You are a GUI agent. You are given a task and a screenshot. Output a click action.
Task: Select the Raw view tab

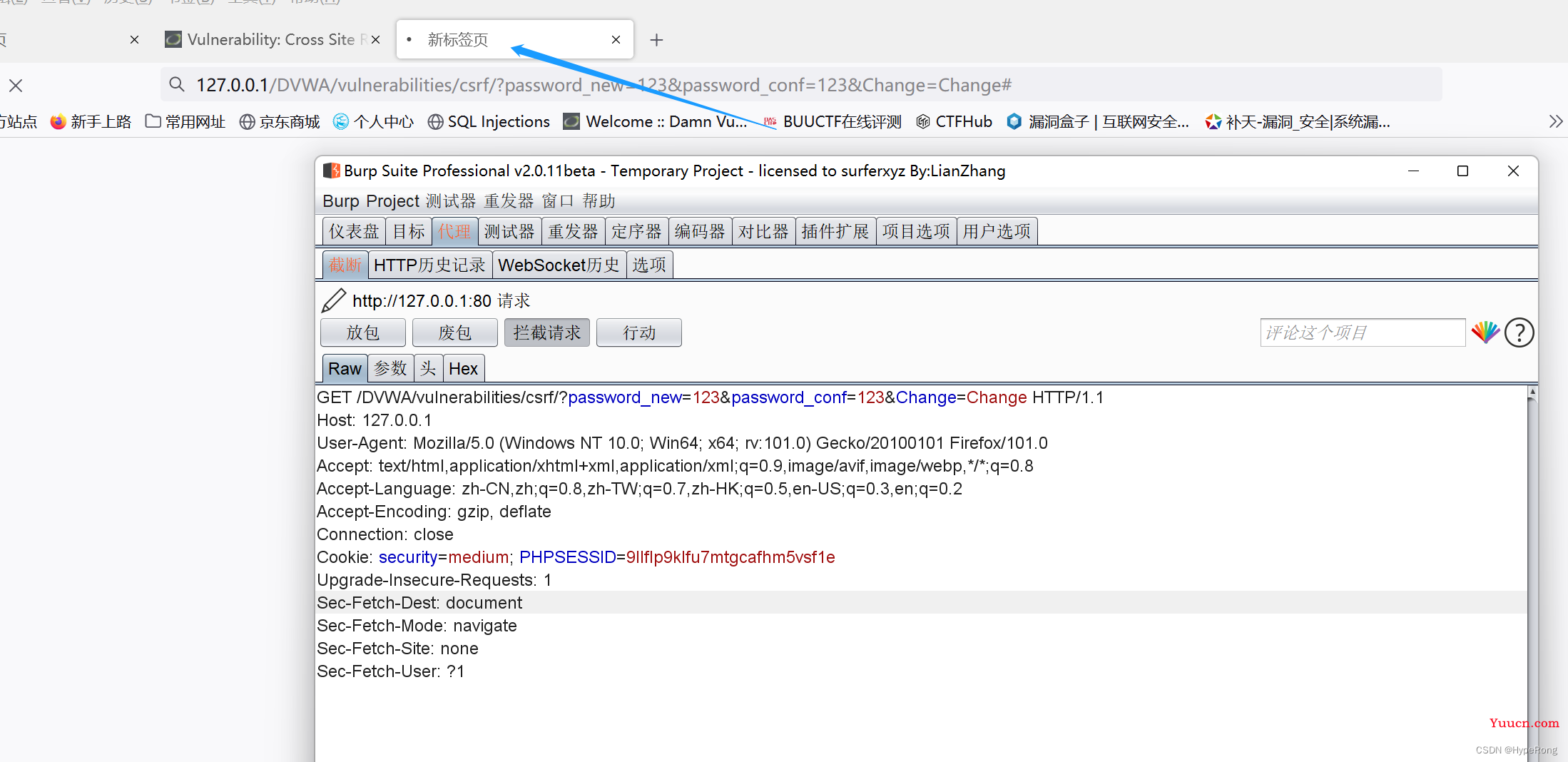point(345,369)
